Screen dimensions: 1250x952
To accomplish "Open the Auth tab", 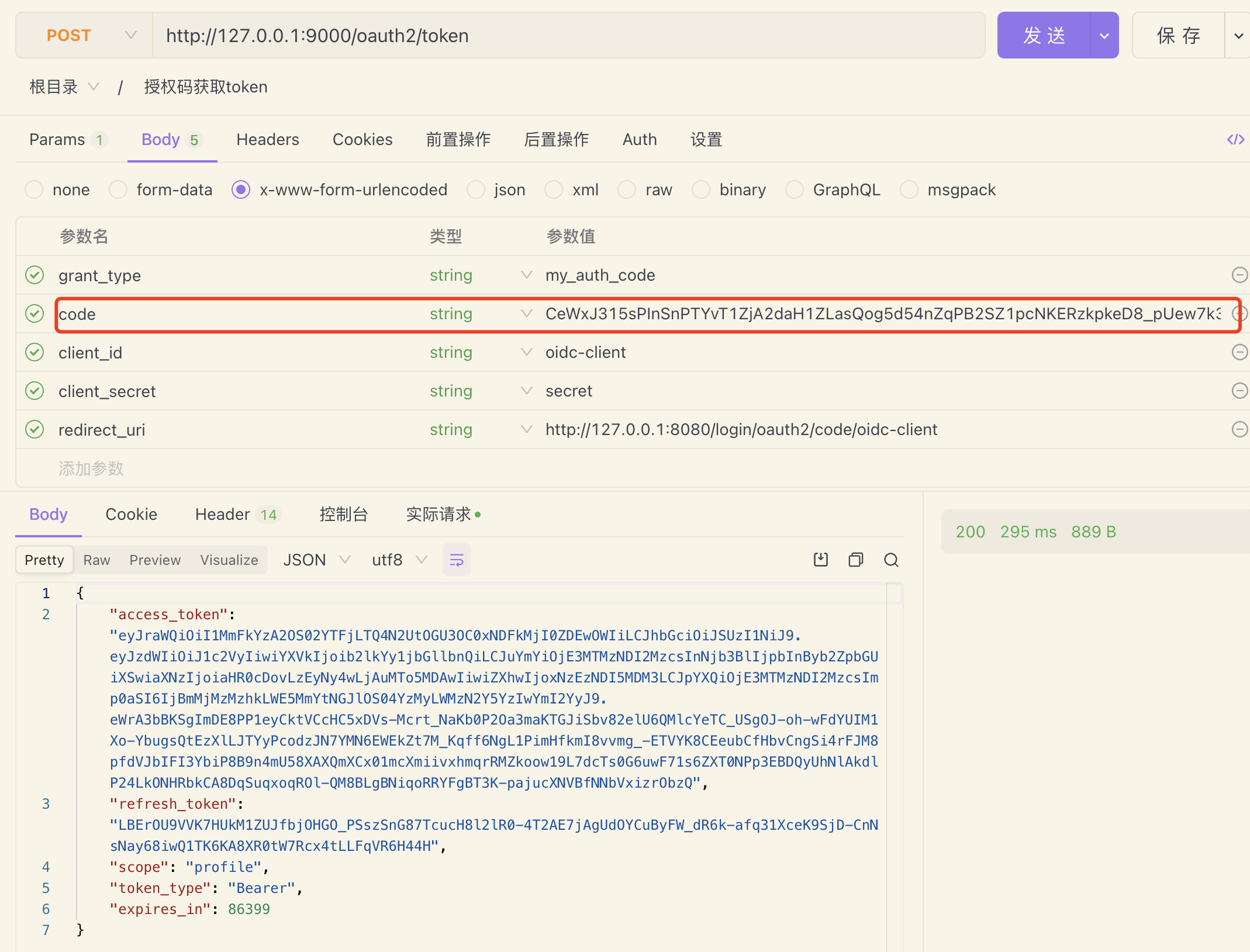I will (640, 139).
